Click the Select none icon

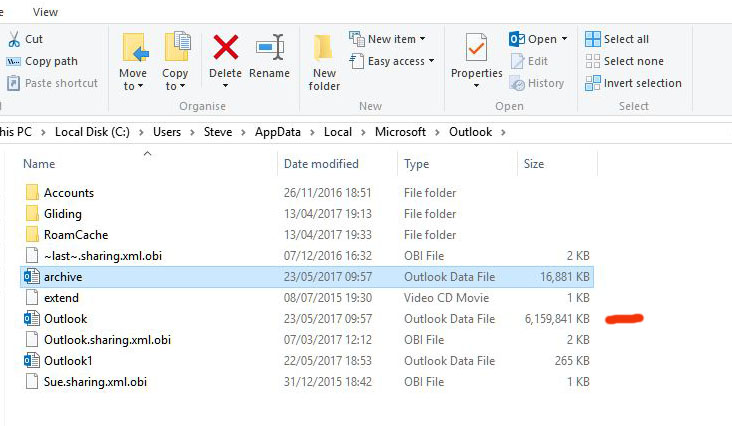coord(593,61)
